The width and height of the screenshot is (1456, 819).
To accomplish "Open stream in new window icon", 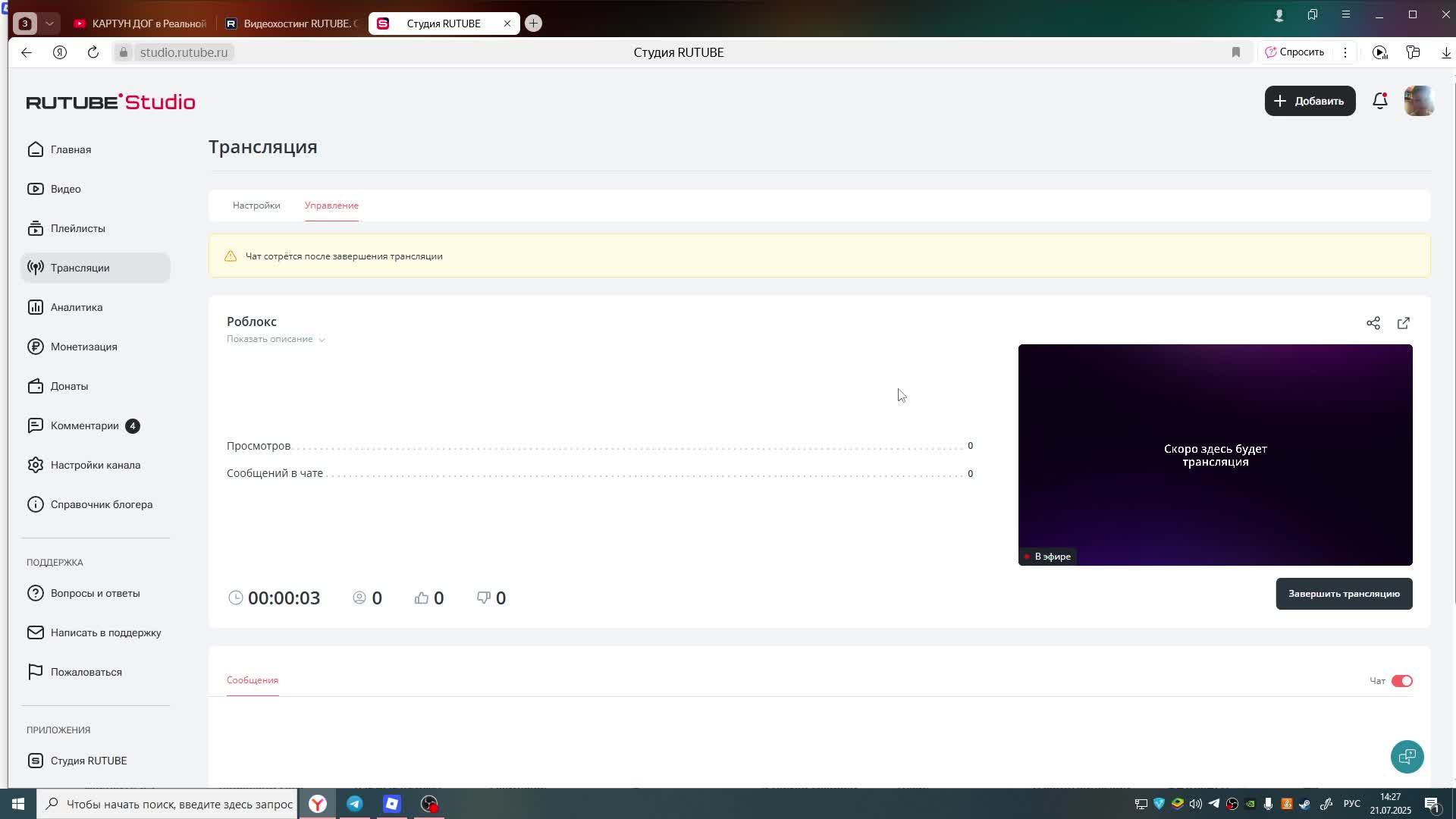I will click(x=1403, y=323).
